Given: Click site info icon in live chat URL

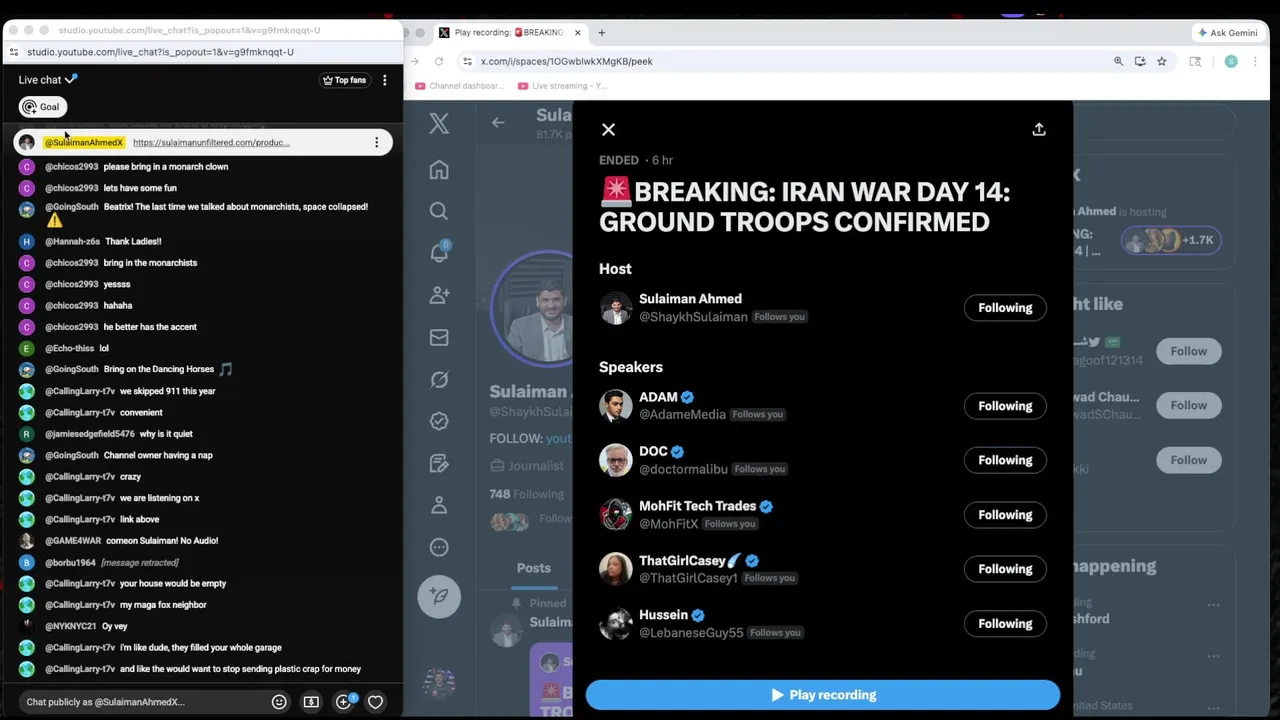Looking at the screenshot, I should 13,52.
